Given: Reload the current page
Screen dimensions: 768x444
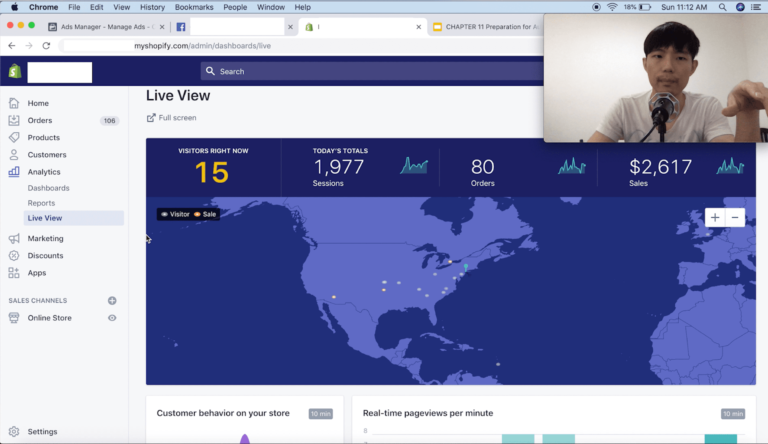Looking at the screenshot, I should [46, 46].
